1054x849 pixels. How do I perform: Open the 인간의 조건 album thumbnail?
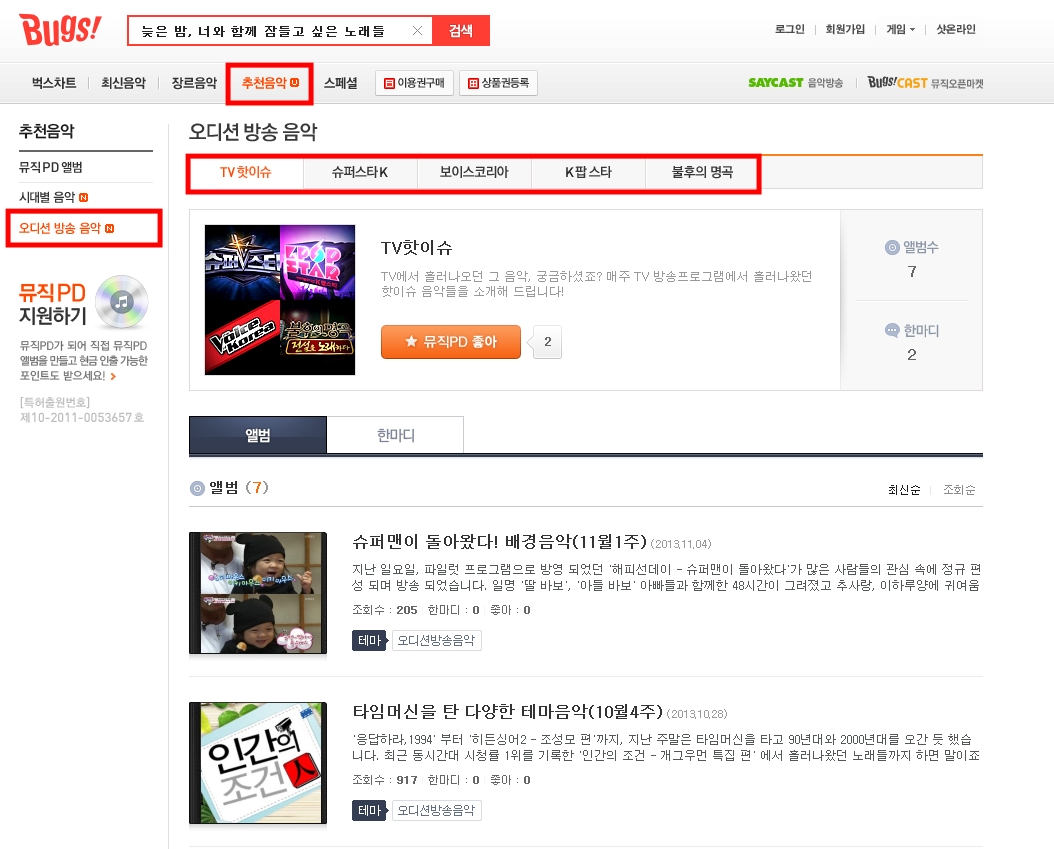[x=258, y=763]
